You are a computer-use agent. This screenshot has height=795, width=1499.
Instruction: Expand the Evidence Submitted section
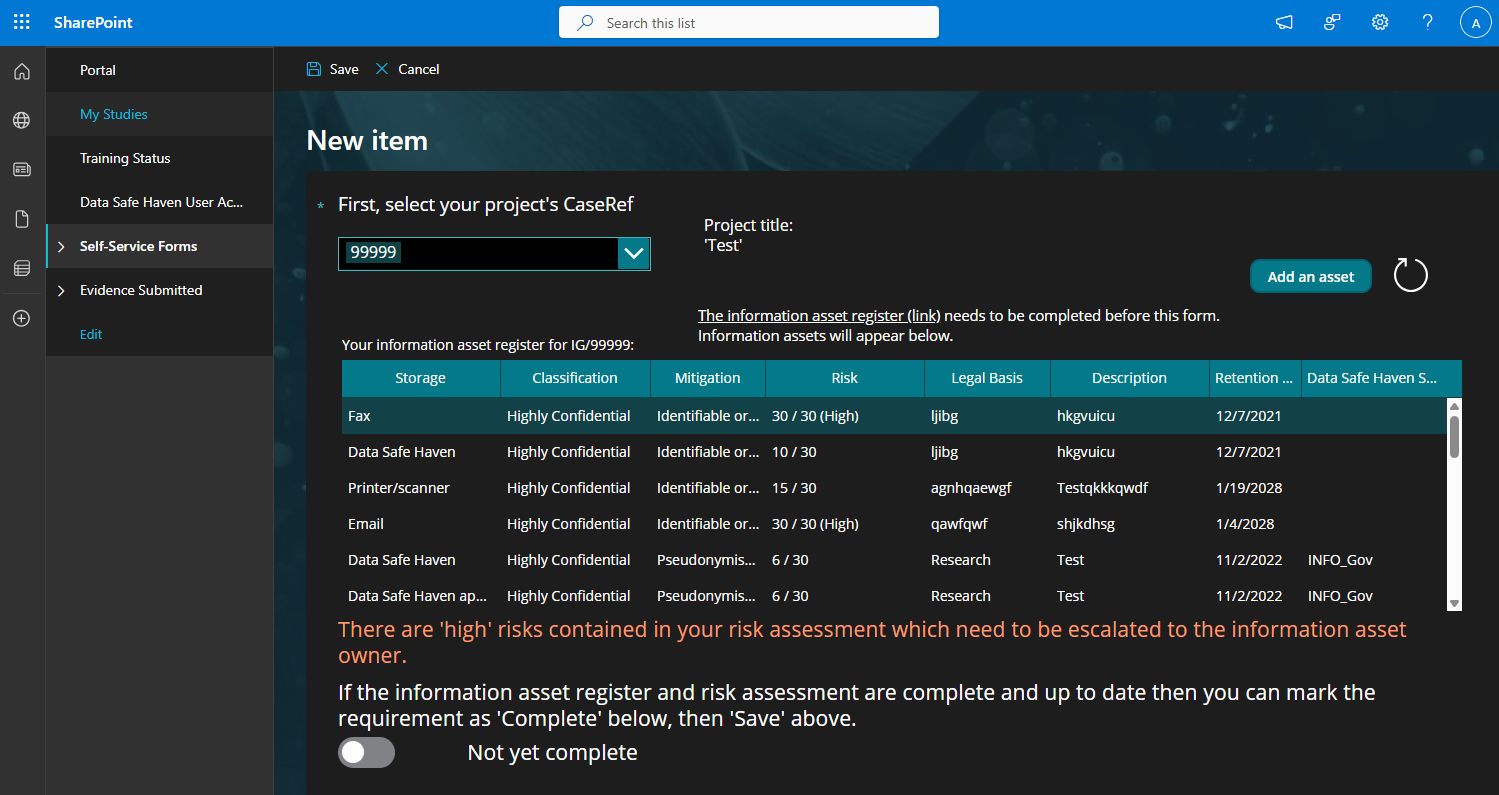click(x=61, y=291)
